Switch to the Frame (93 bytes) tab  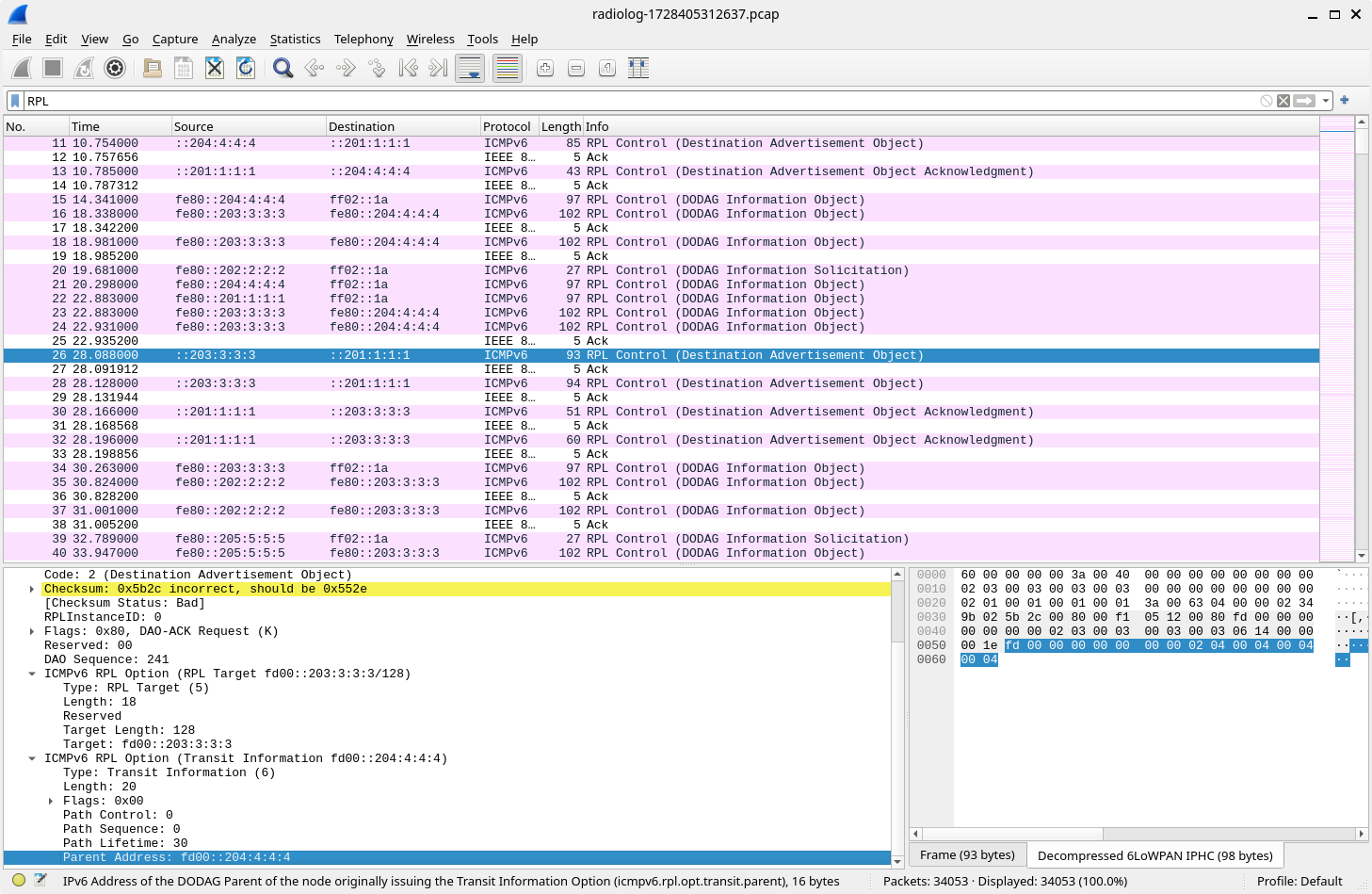[x=967, y=854]
